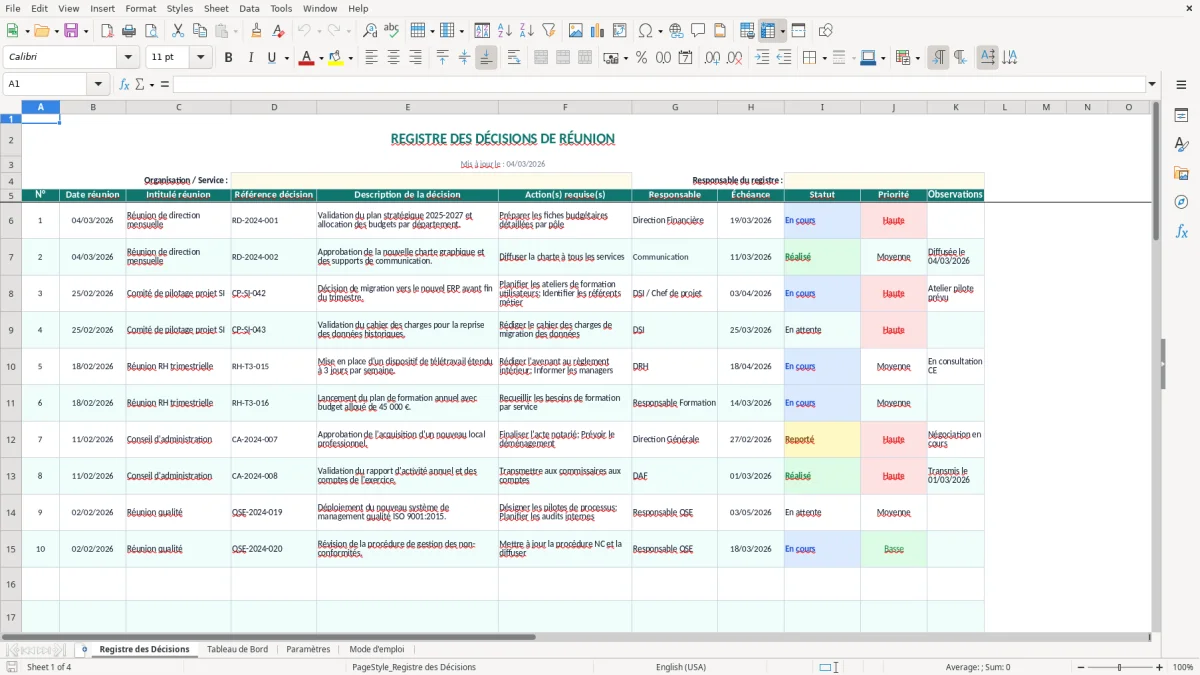Click Define Print Area icon
1200x675 pixels.
coord(748,31)
